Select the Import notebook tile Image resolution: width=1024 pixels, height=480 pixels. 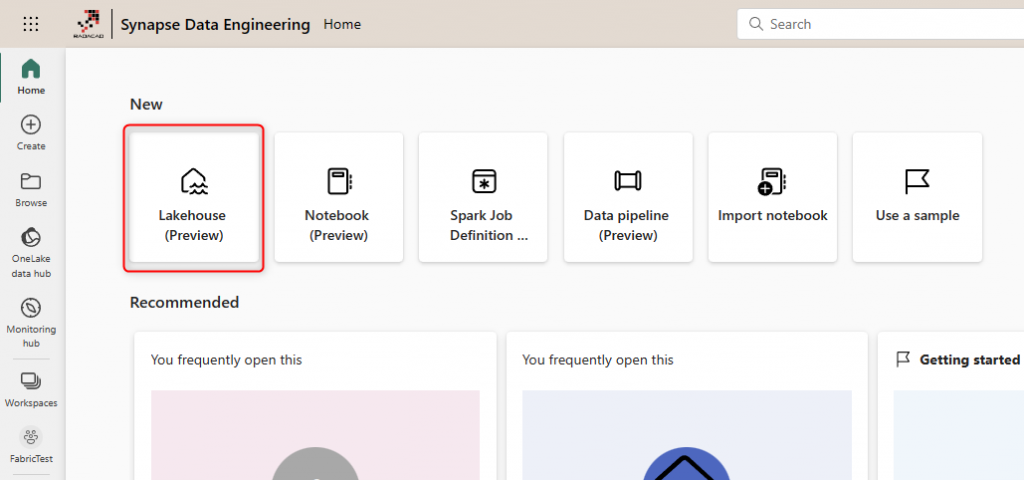772,198
